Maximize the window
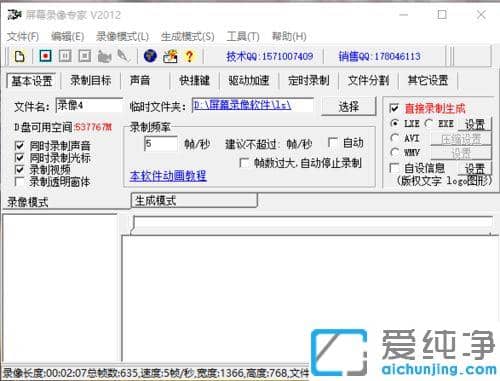This screenshot has height=381, width=500. [442, 14]
